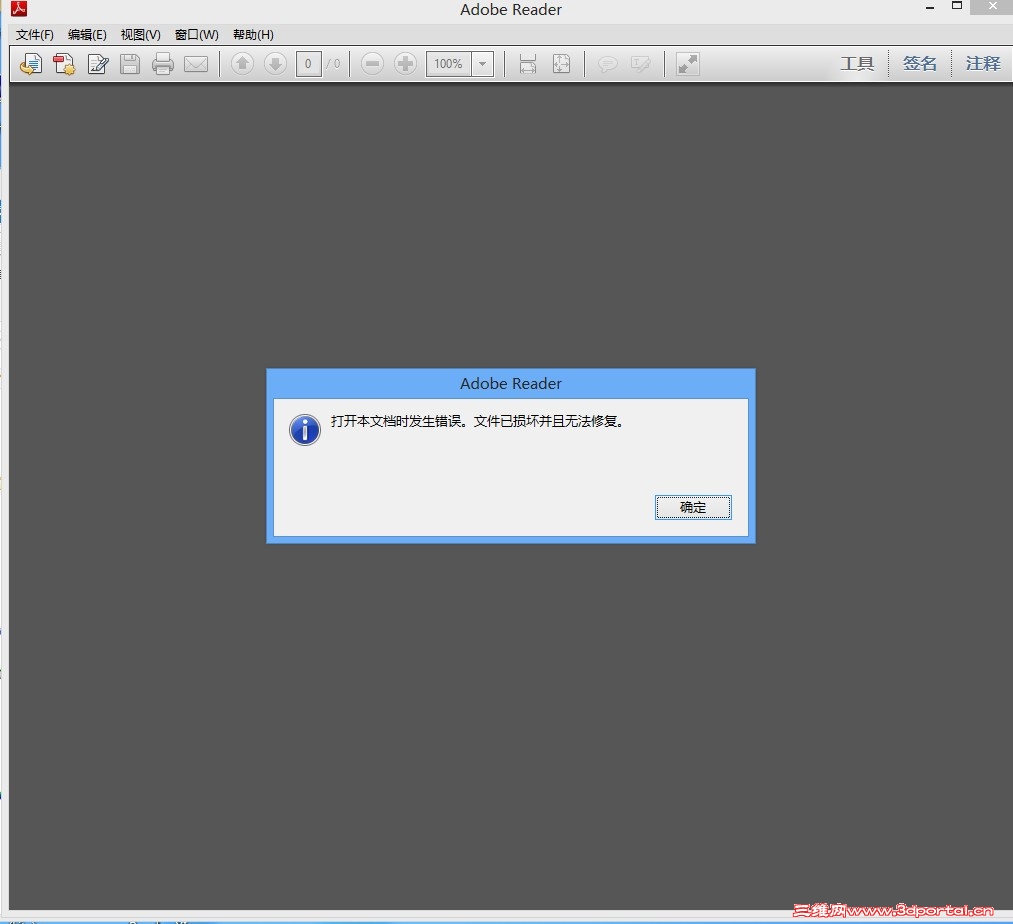This screenshot has width=1013, height=924.
Task: Open the 帮助(H) menu
Action: point(253,35)
